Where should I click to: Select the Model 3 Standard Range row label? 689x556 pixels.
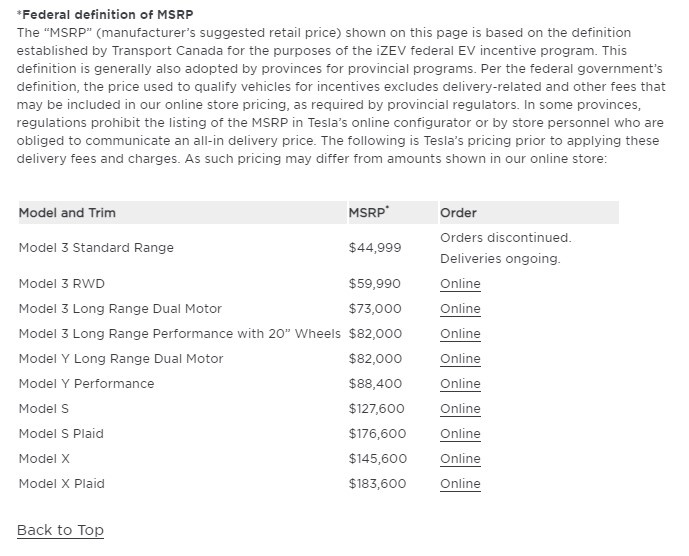96,248
